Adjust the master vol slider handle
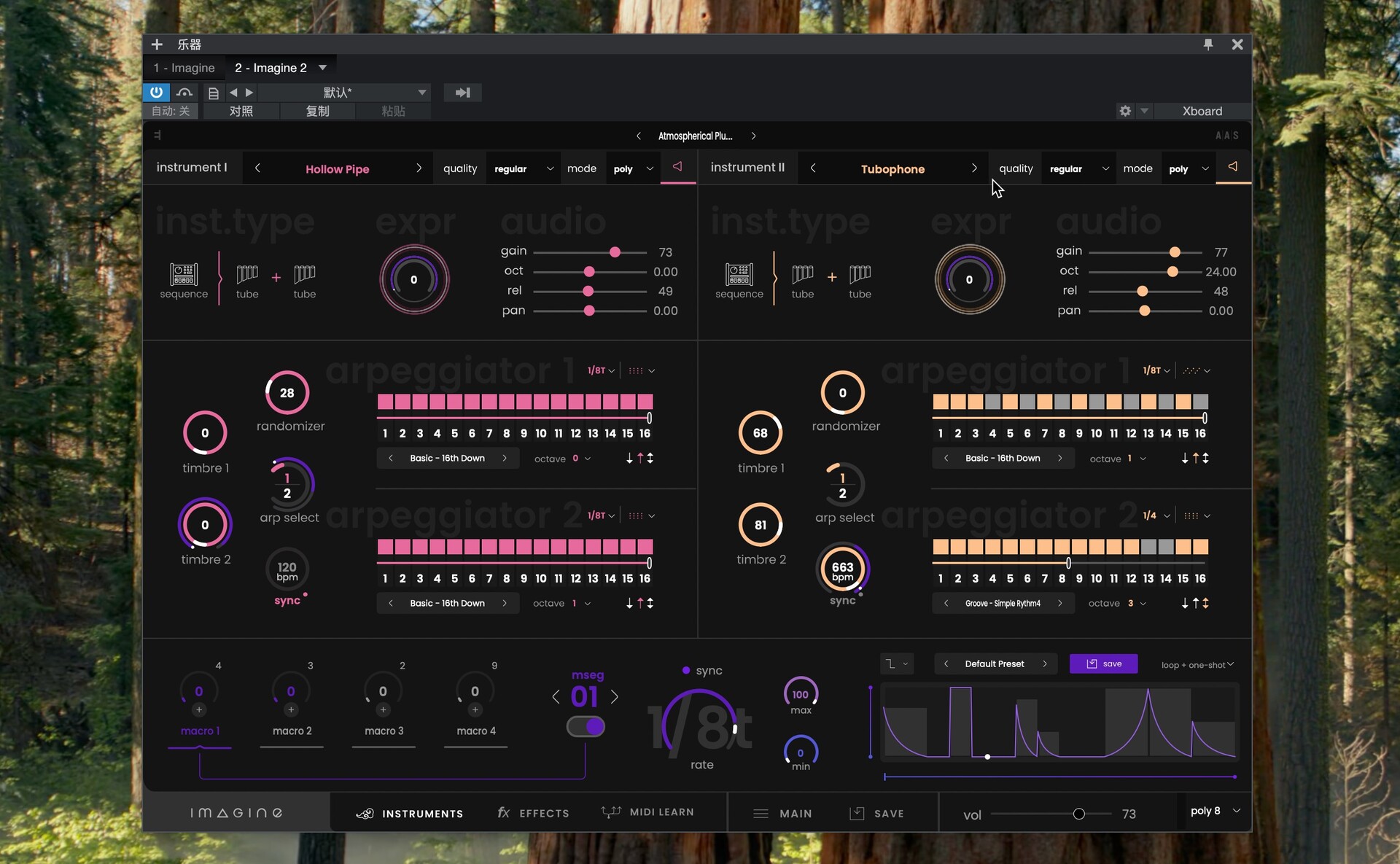Image resolution: width=1400 pixels, height=864 pixels. tap(1079, 814)
